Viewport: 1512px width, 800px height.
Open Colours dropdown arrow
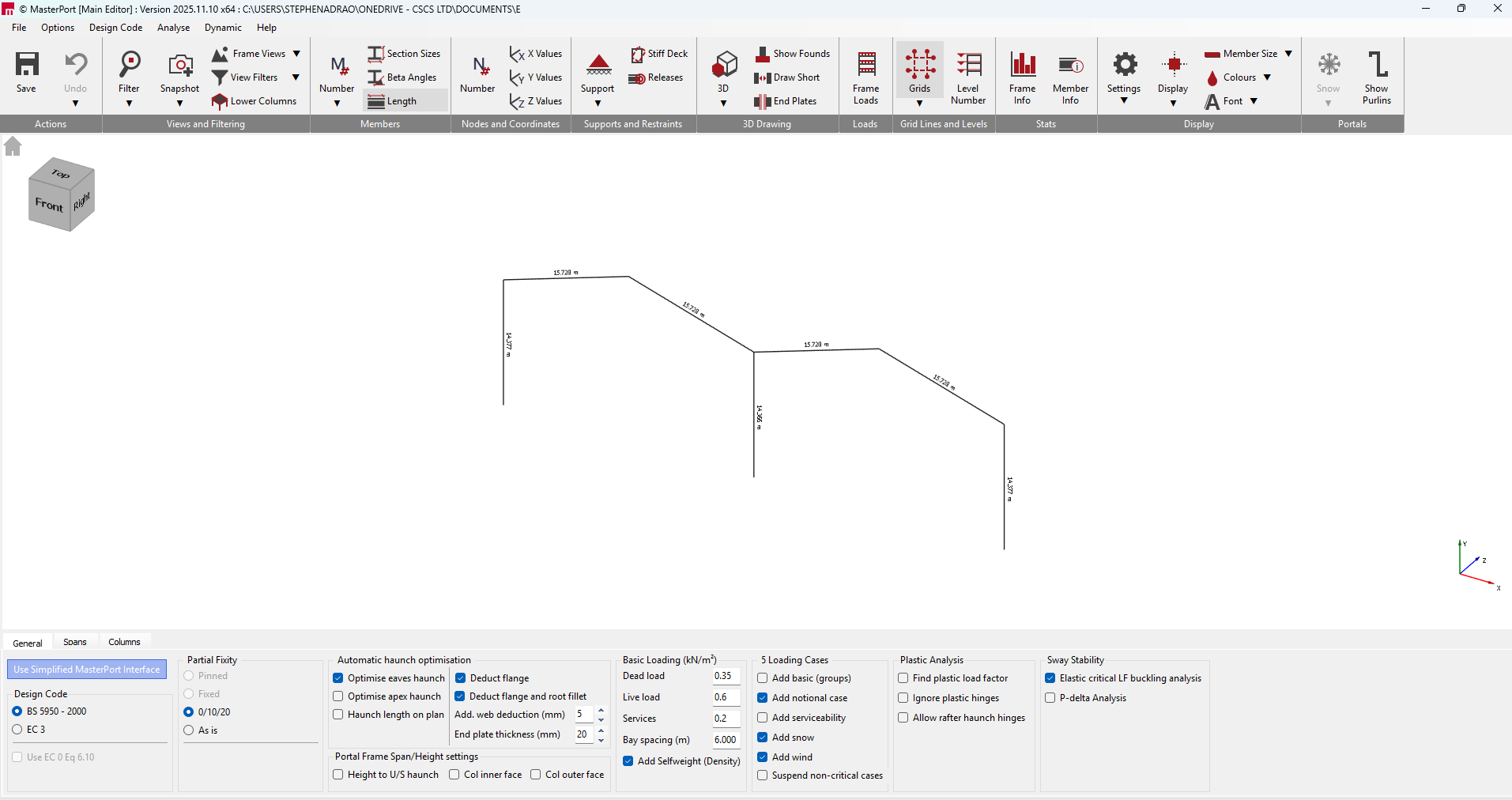pos(1267,77)
